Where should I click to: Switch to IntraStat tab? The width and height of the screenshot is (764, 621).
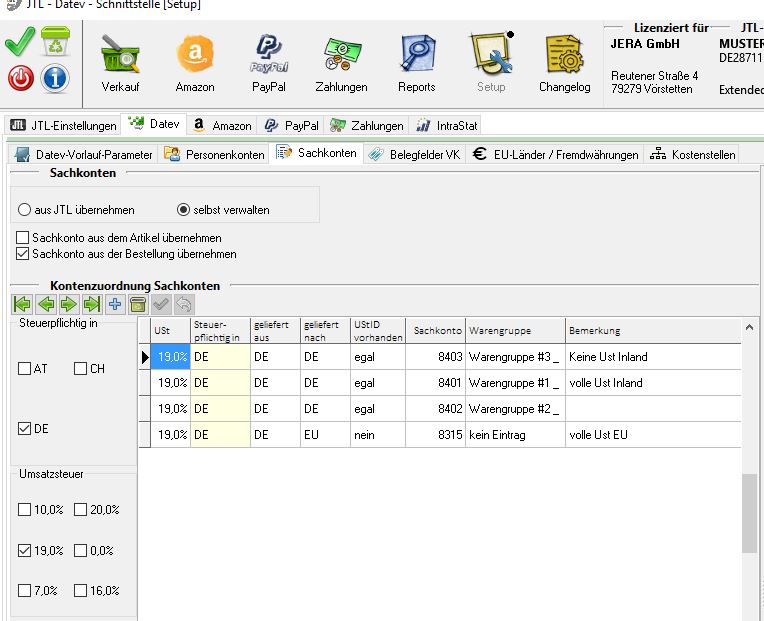(x=447, y=126)
